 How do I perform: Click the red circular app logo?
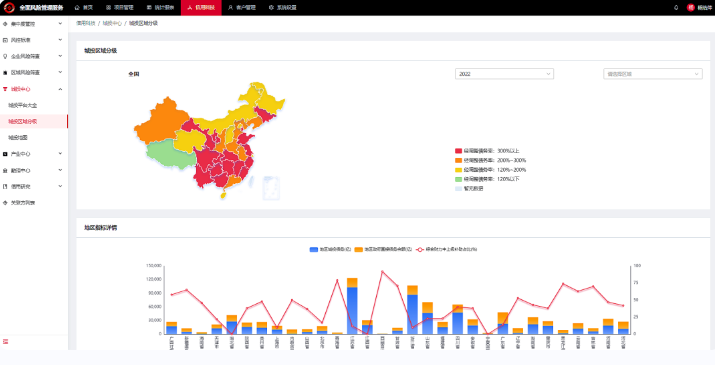[9, 8]
